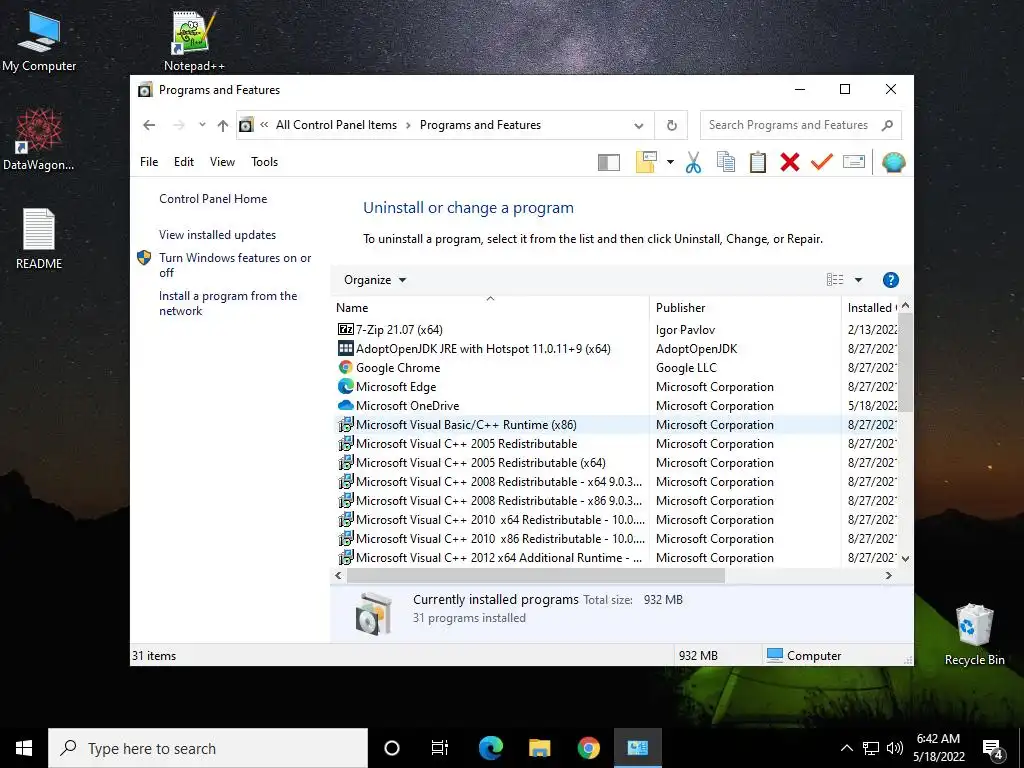Image resolution: width=1024 pixels, height=768 pixels.
Task: Open the folder views toolbar dropdown arrow
Action: click(670, 162)
